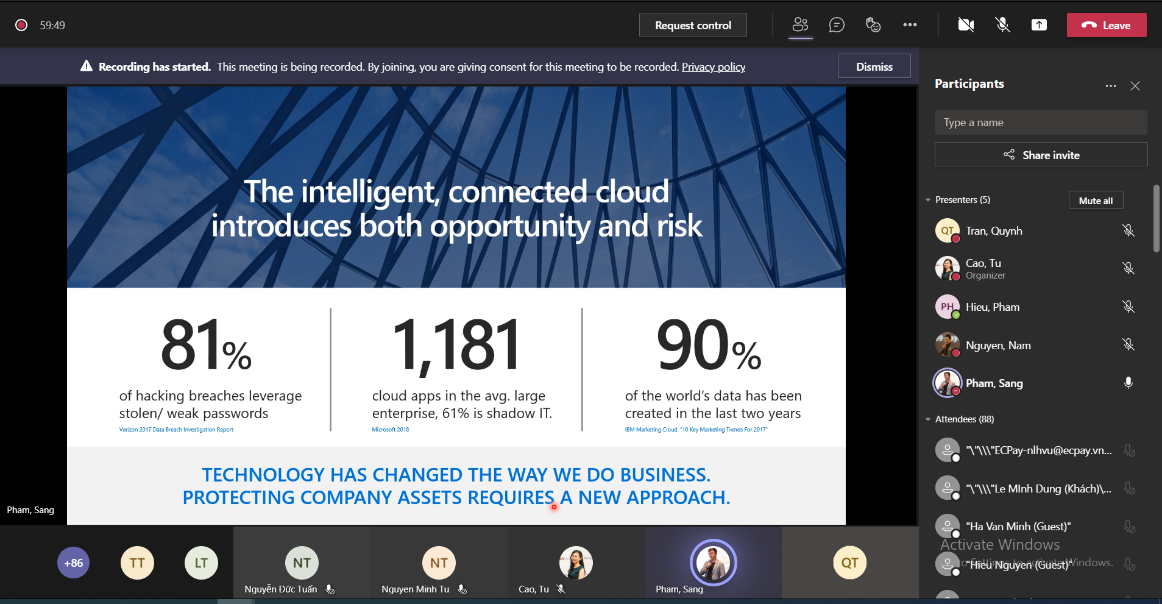The width and height of the screenshot is (1162, 604).
Task: Click the Ha Van Minh (Guest) avatar
Action: click(x=947, y=526)
